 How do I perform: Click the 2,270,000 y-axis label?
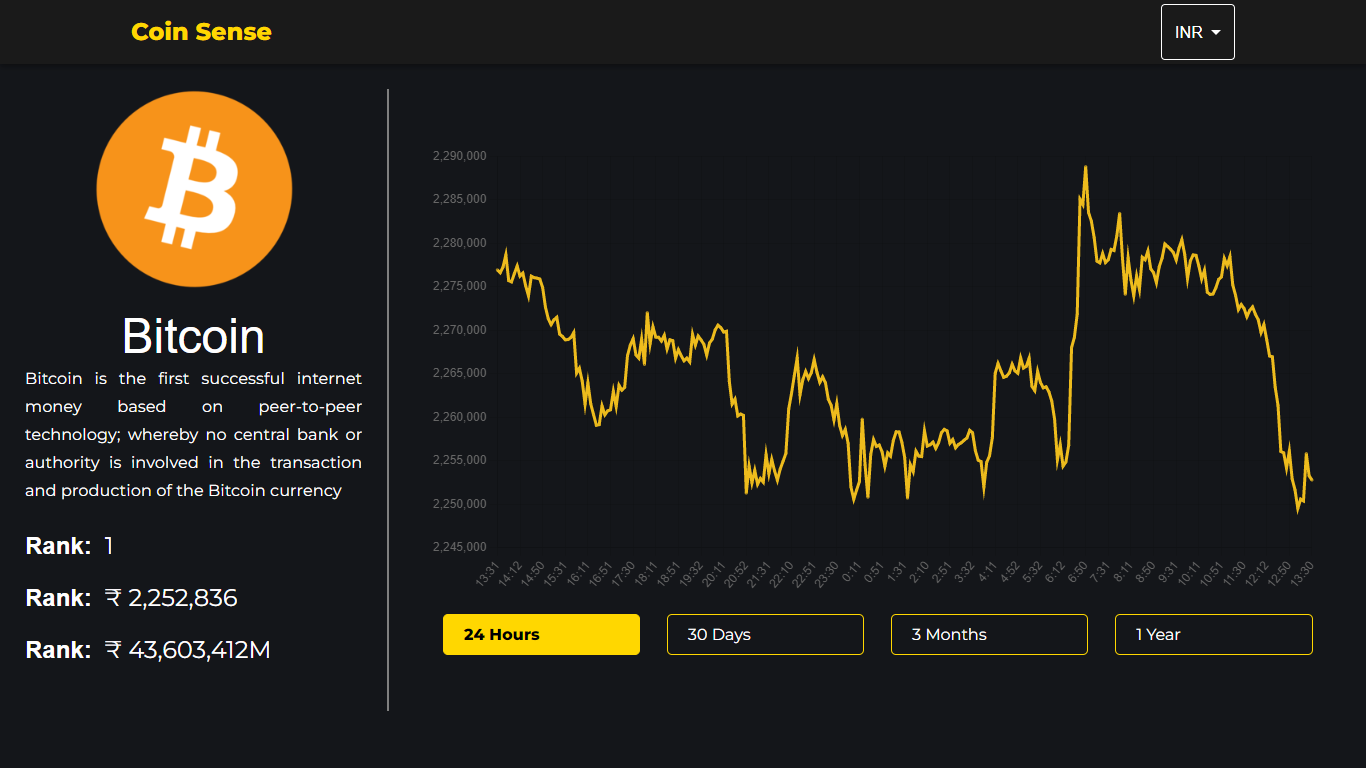pos(459,330)
